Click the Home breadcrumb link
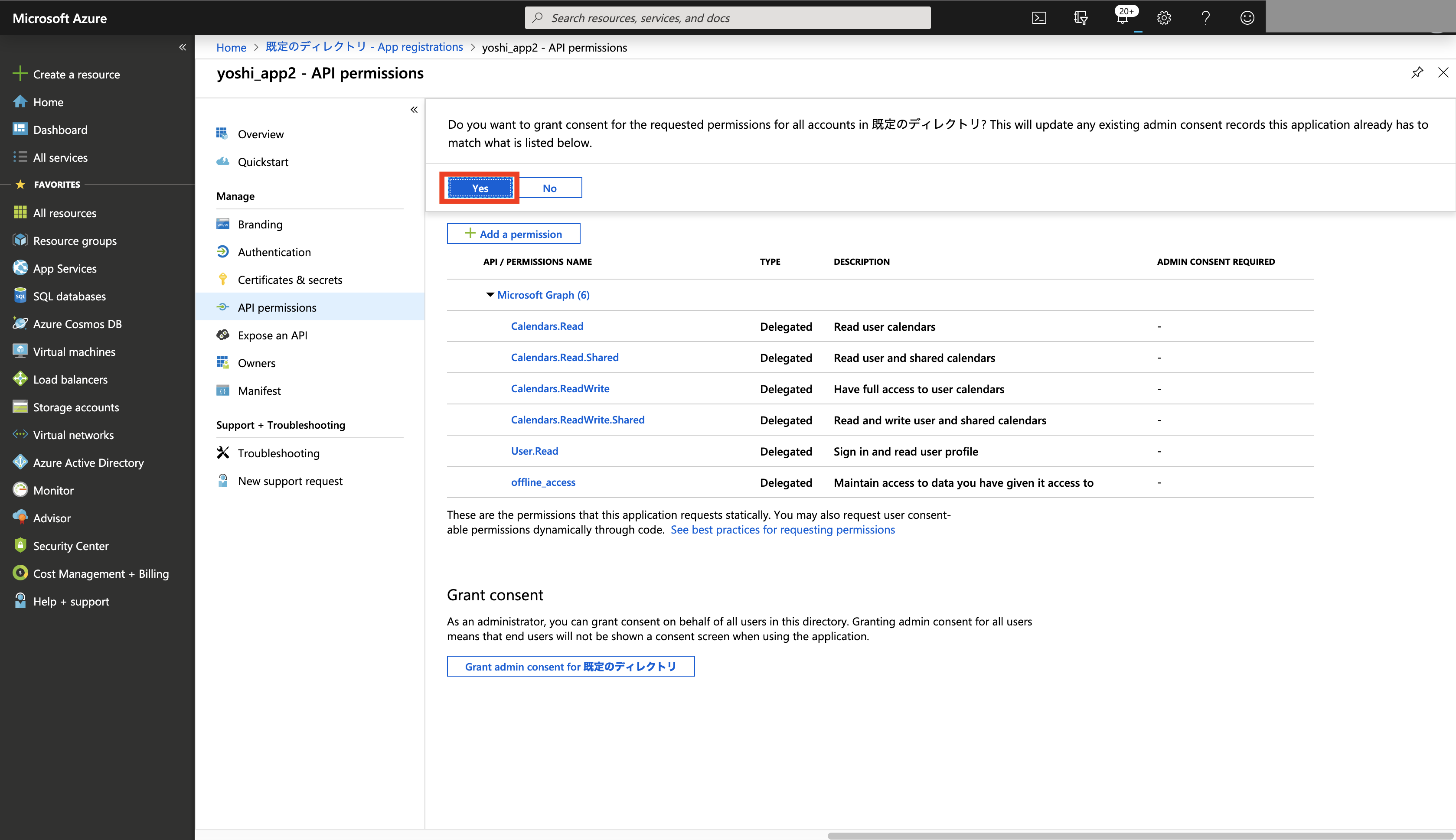Screen dimensions: 1456x840 tap(232, 47)
